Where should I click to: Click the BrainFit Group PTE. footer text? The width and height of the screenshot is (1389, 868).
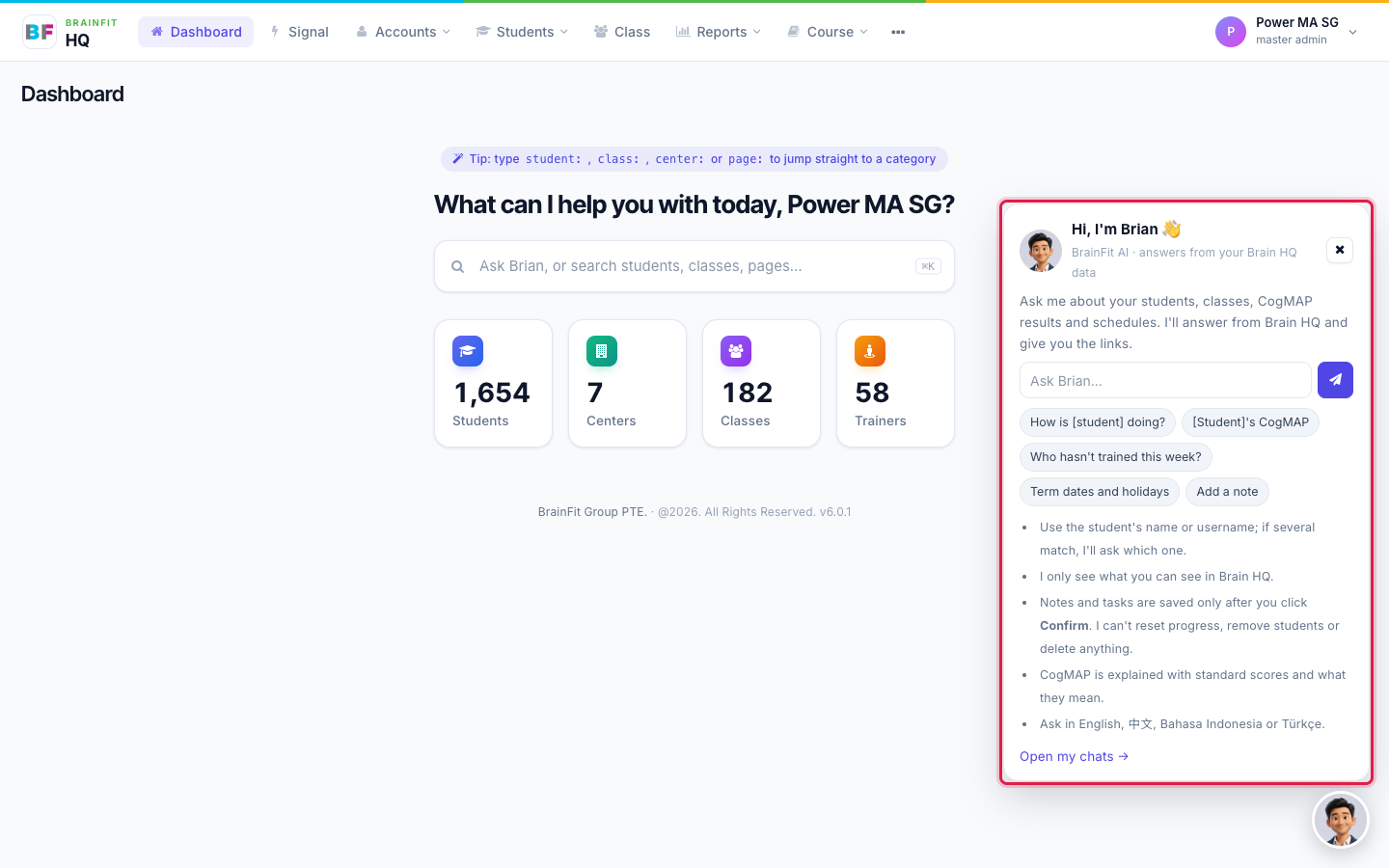[x=592, y=512]
